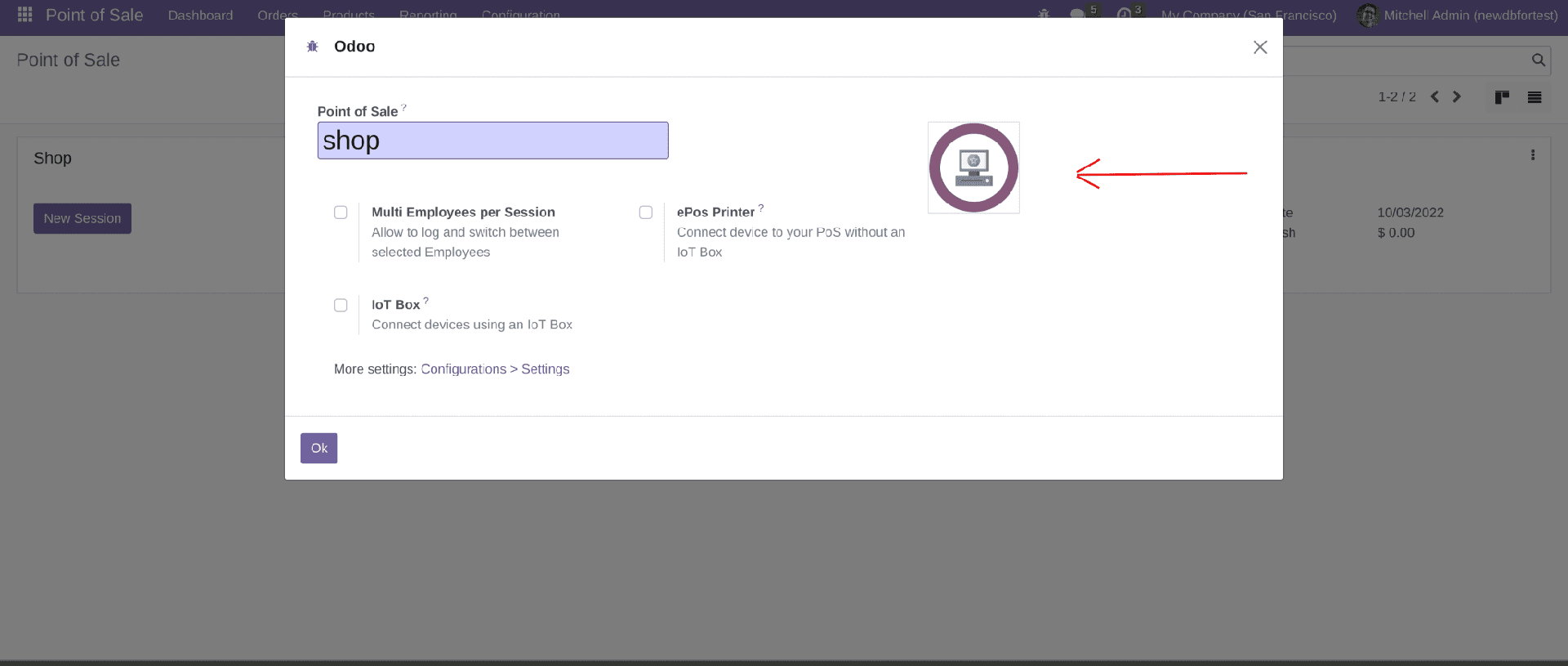The image size is (1568, 666).
Task: Open Mitchell Admin user menu
Action: point(1458,15)
